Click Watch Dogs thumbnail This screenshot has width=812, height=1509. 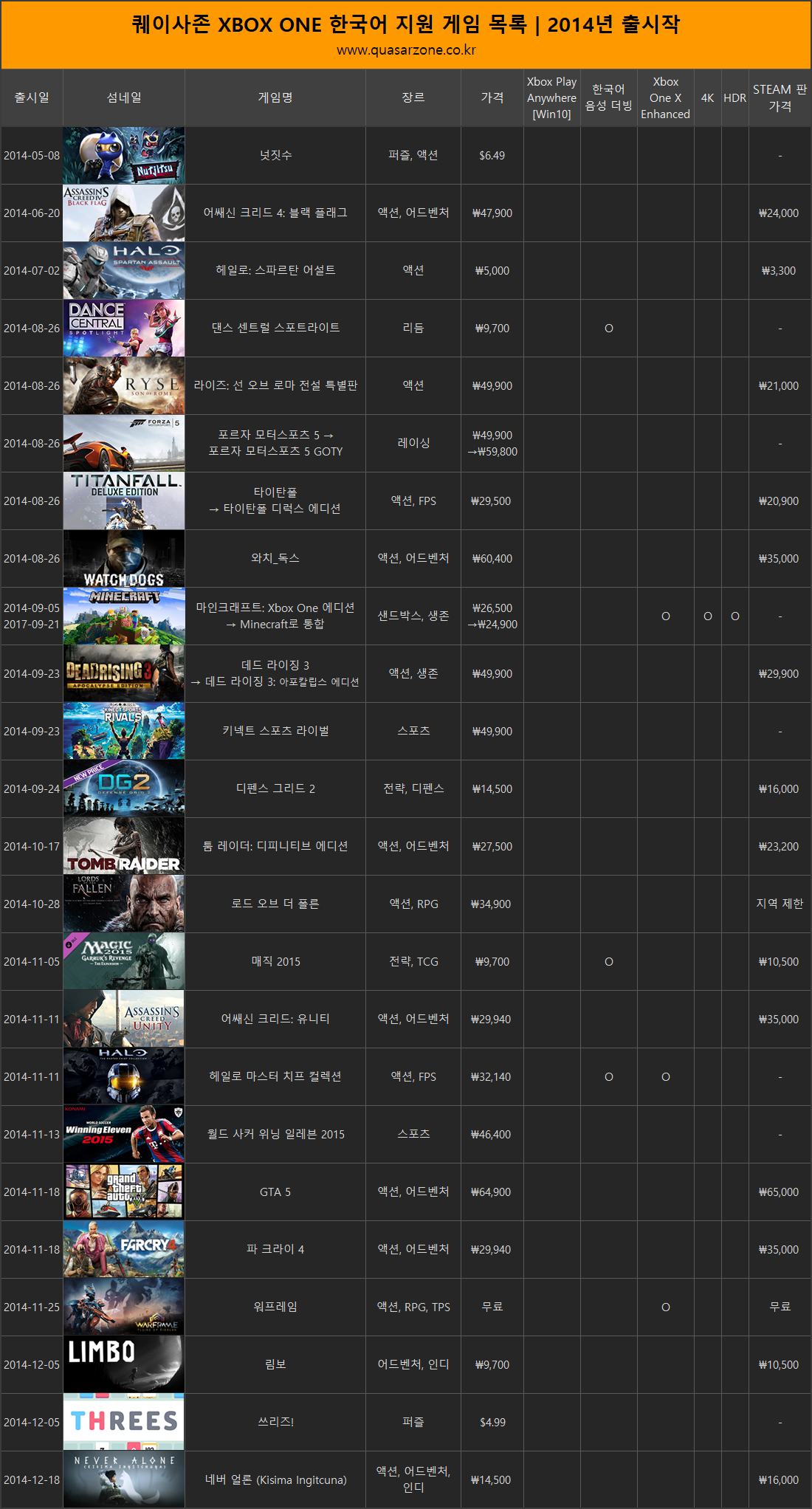tap(124, 559)
